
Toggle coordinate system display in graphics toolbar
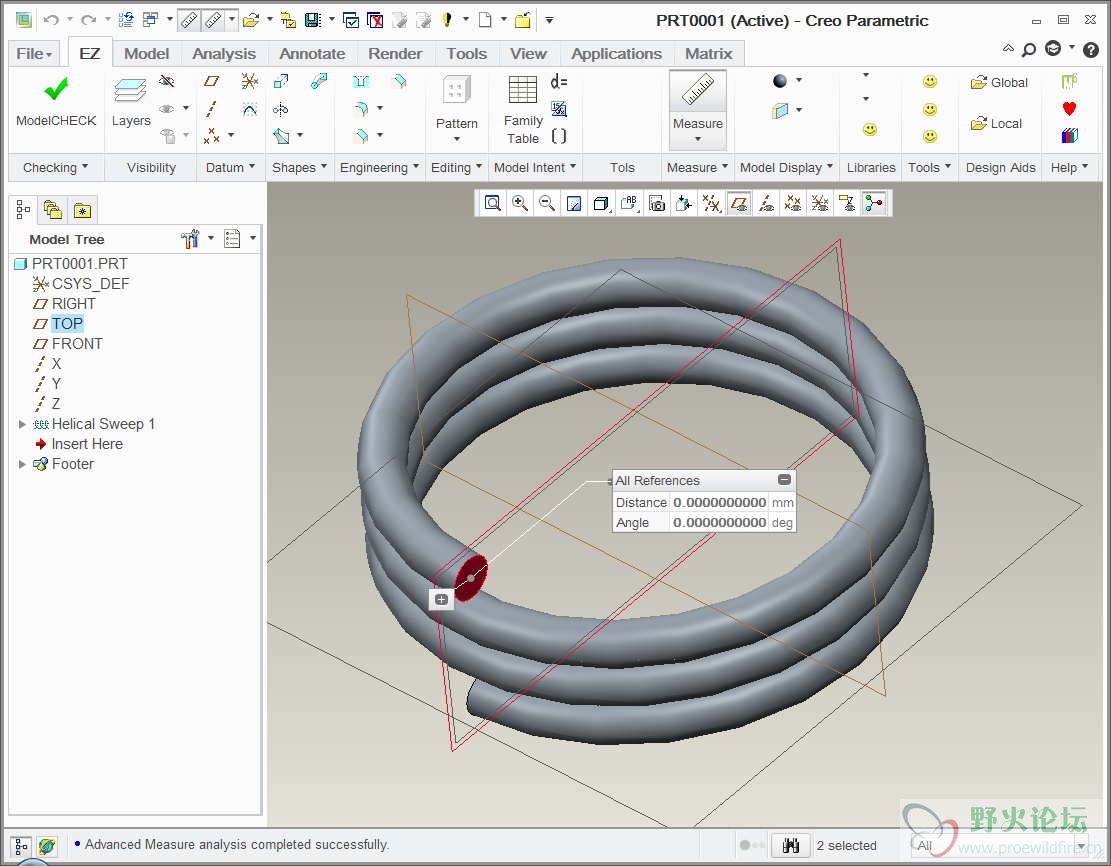click(820, 203)
